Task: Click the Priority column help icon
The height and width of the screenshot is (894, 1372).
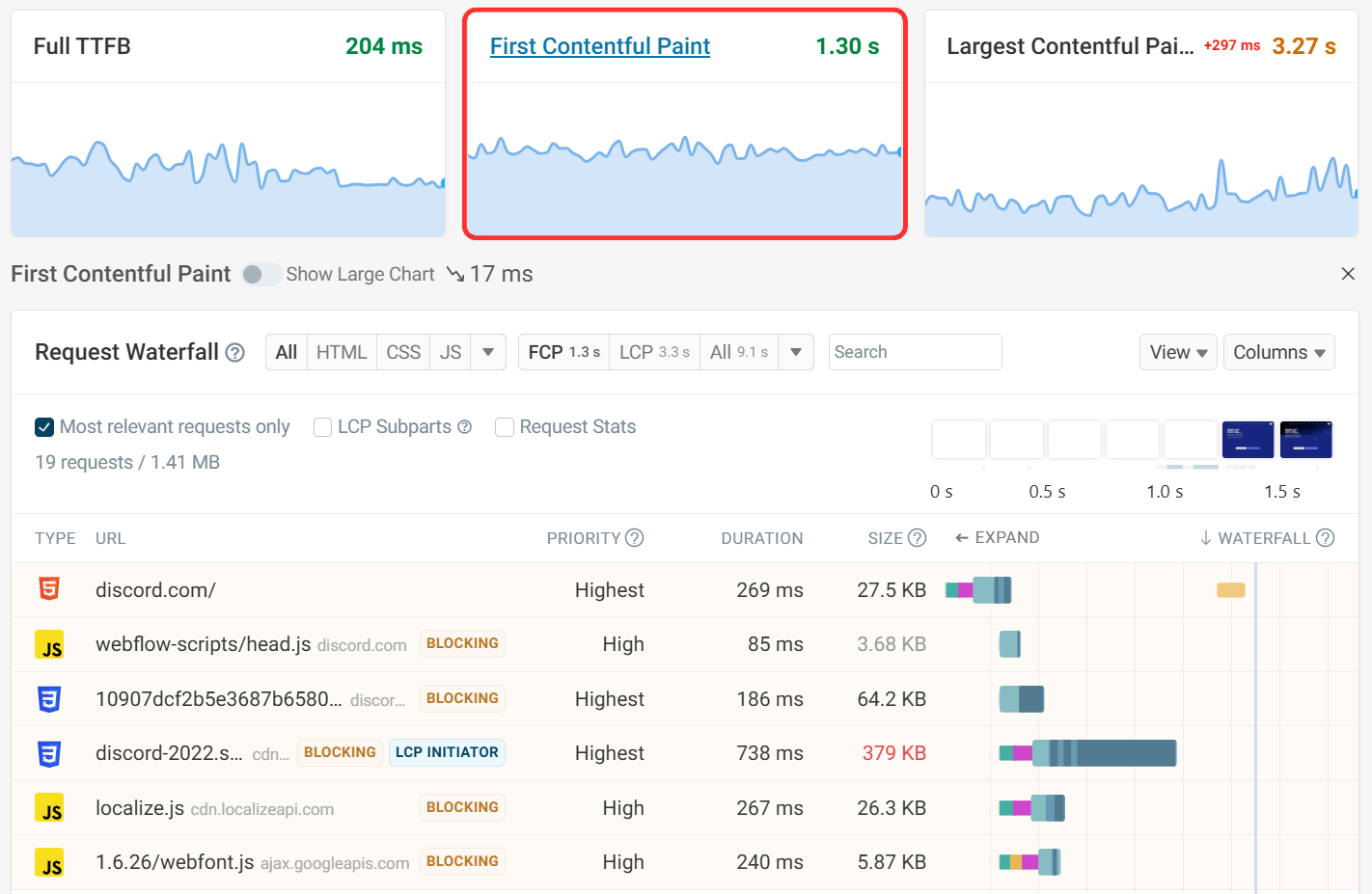Action: (634, 538)
